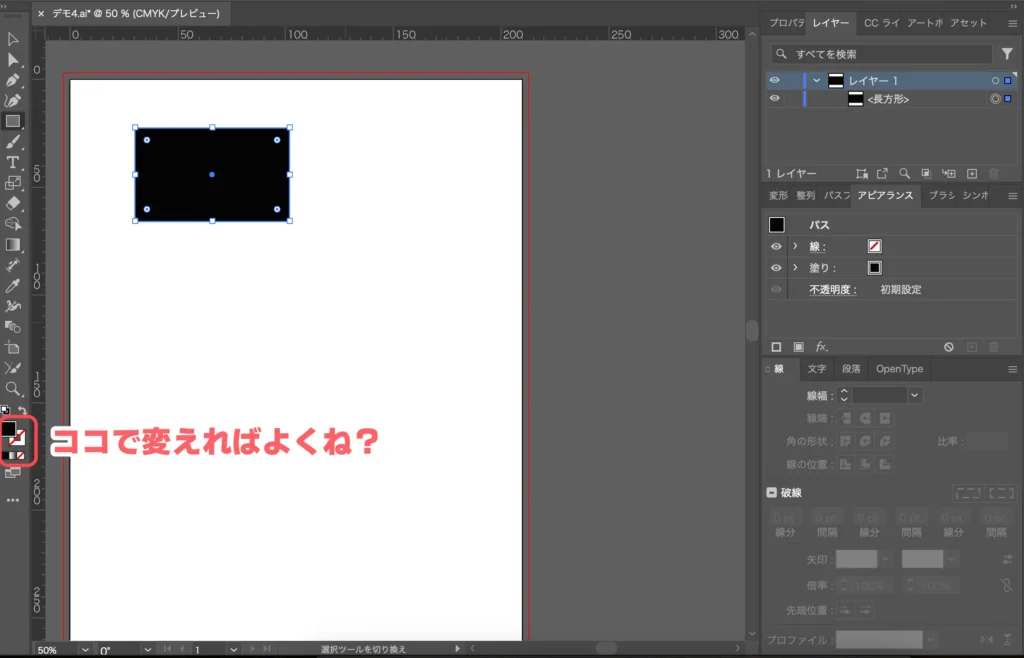The height and width of the screenshot is (658, 1024).
Task: Create a new layer in Layers panel
Action: point(971,173)
